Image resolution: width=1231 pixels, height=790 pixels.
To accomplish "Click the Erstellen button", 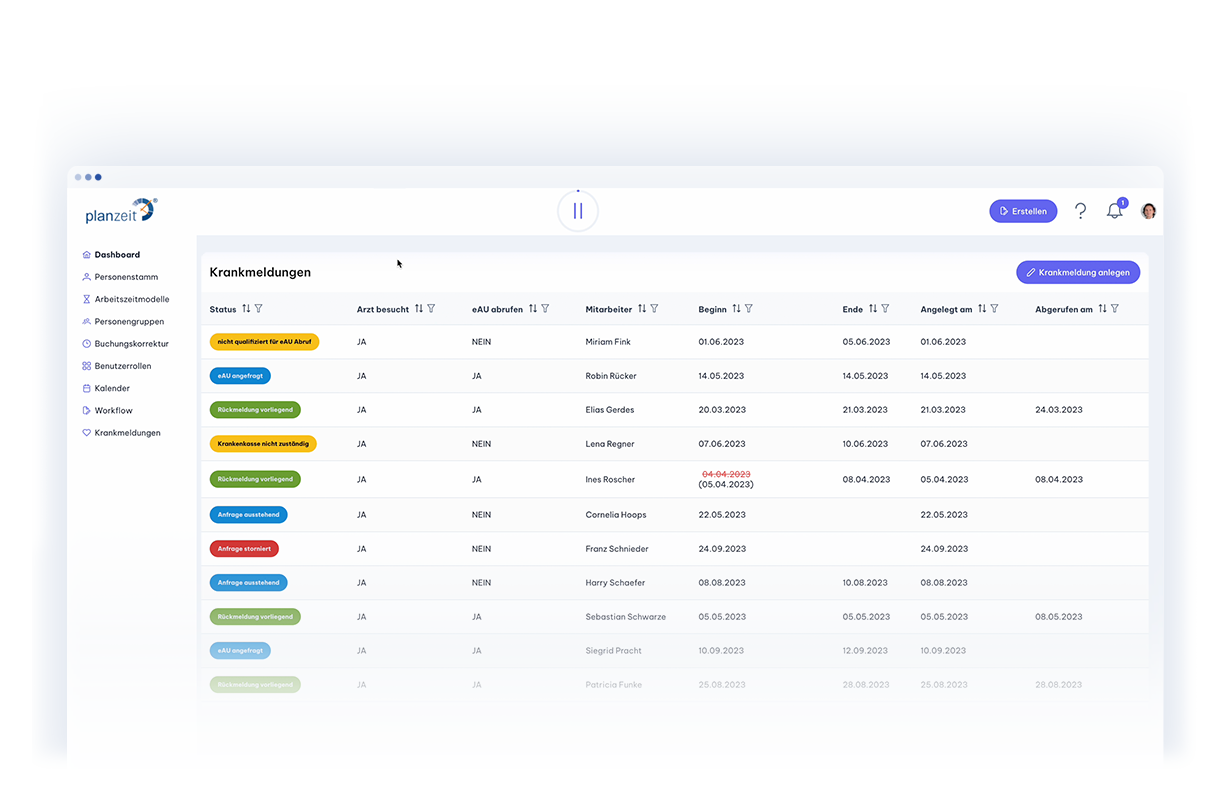I will tap(1022, 211).
